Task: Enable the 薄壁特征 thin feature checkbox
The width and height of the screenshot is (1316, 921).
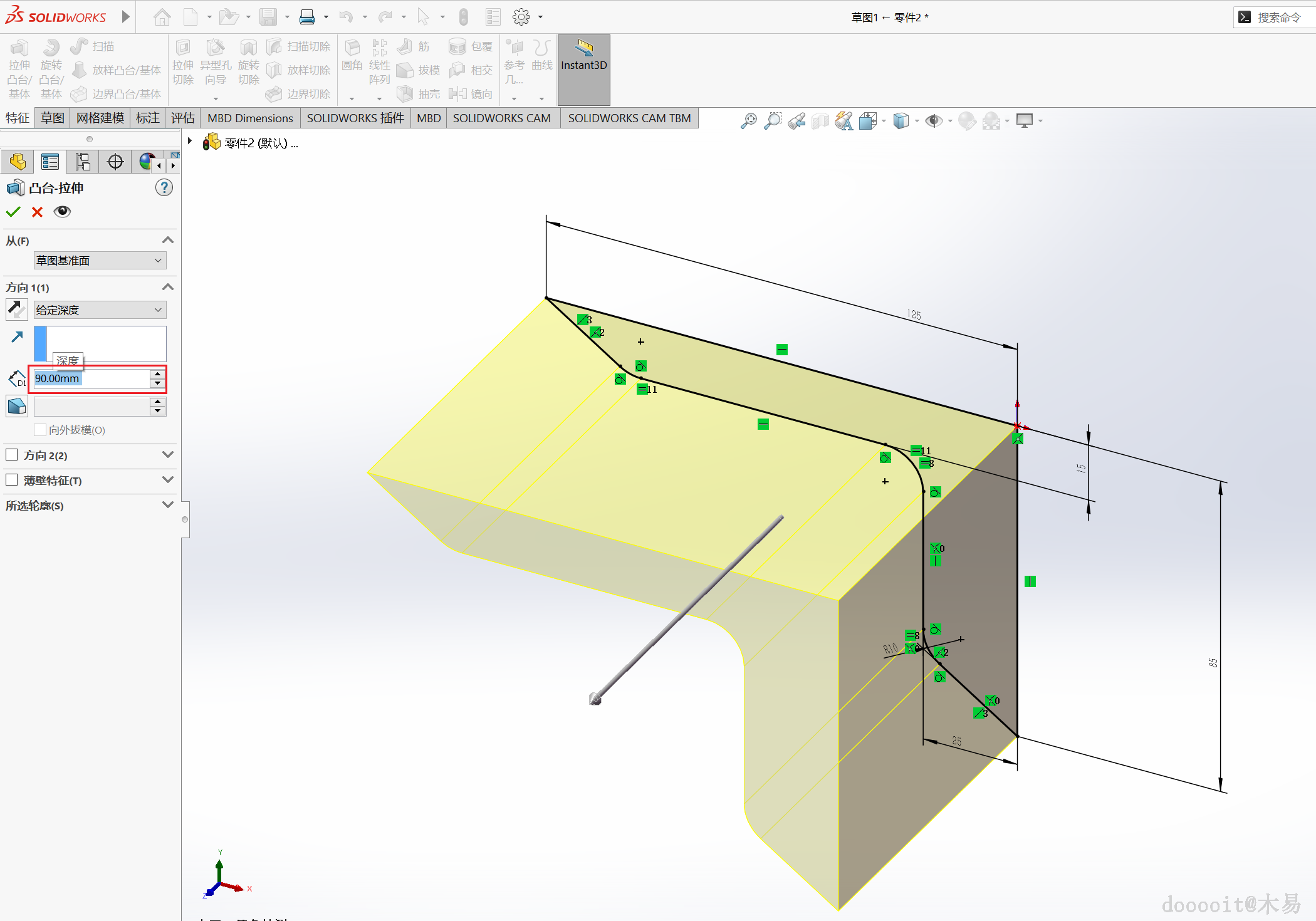Action: 12,480
